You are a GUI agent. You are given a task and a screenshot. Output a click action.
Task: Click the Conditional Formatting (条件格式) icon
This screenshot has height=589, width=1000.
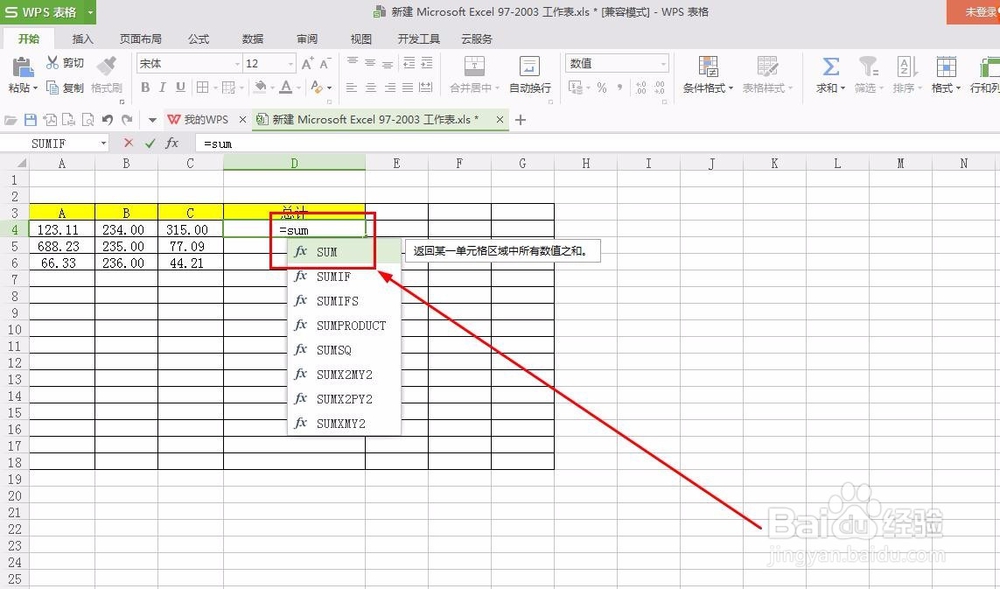click(708, 66)
